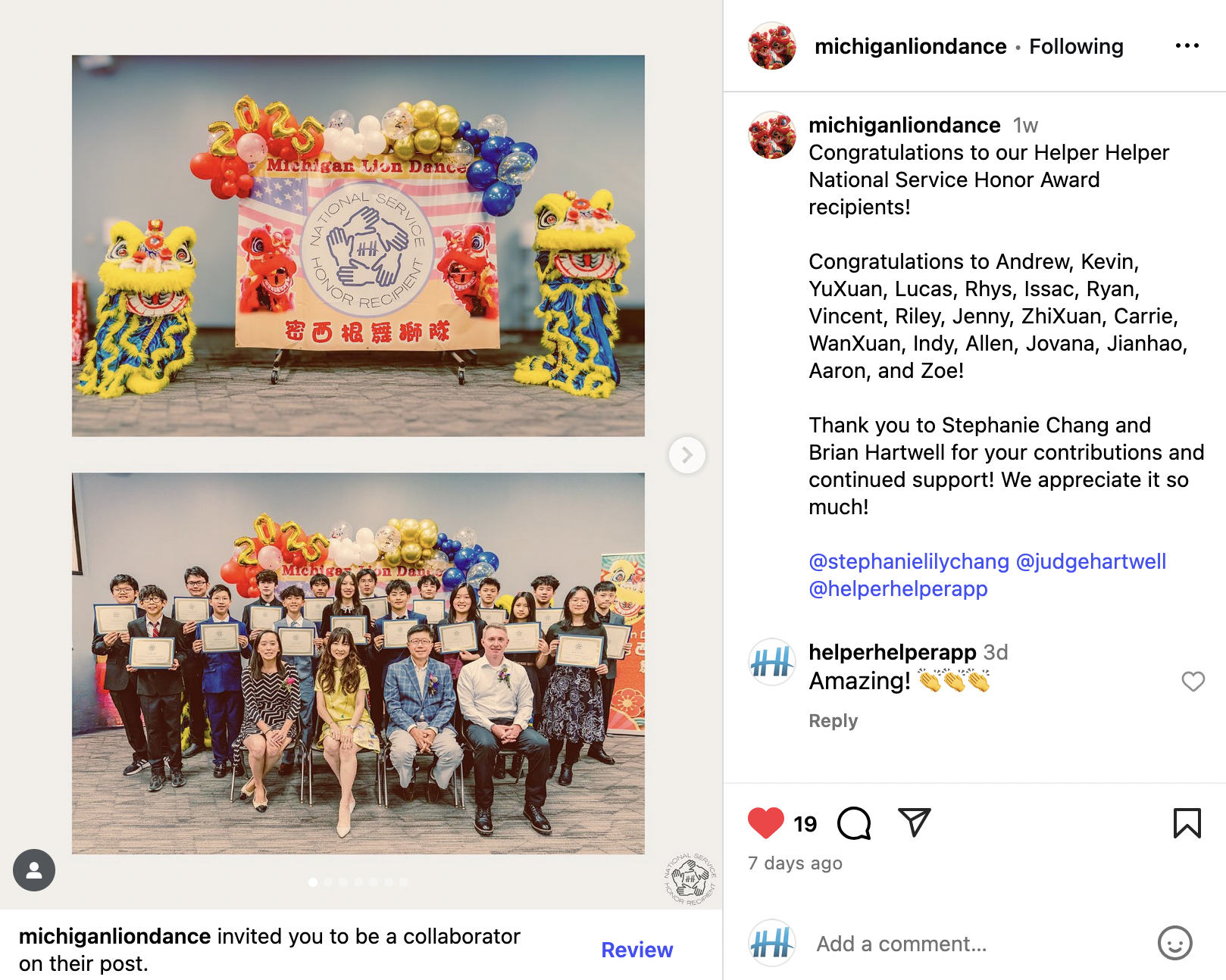Viewport: 1226px width, 980px height.
Task: Like helperhelperapp's comment heart
Action: [x=1193, y=682]
